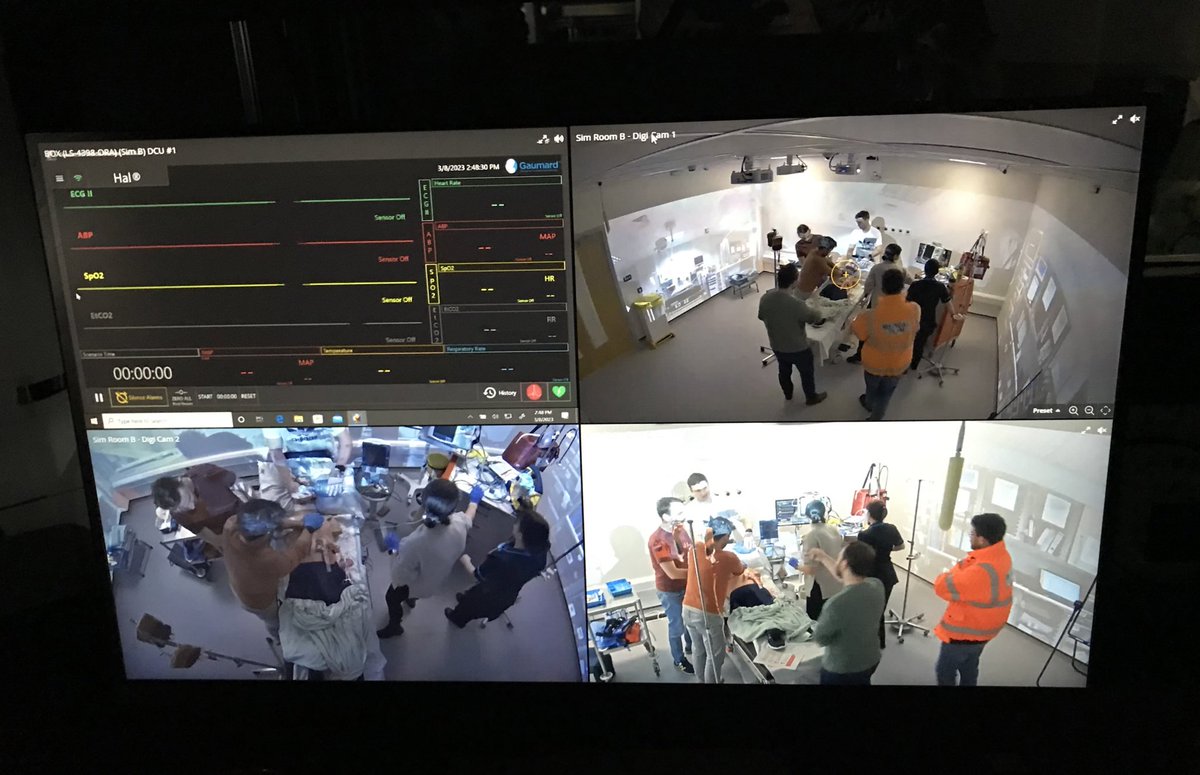Click the Hal patient name label

[x=126, y=177]
